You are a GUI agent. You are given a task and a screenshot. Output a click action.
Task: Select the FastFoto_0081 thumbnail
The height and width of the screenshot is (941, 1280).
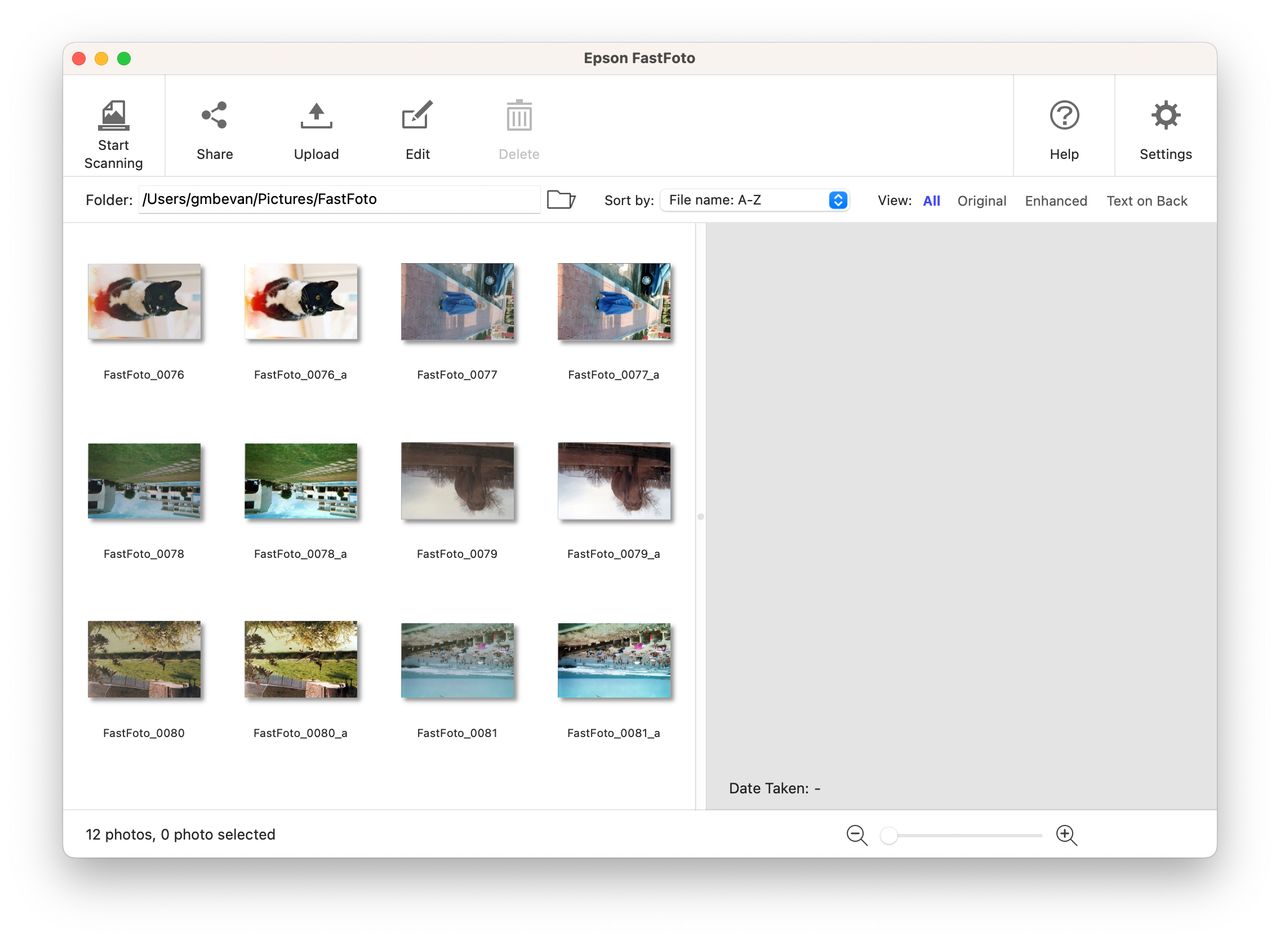(457, 660)
